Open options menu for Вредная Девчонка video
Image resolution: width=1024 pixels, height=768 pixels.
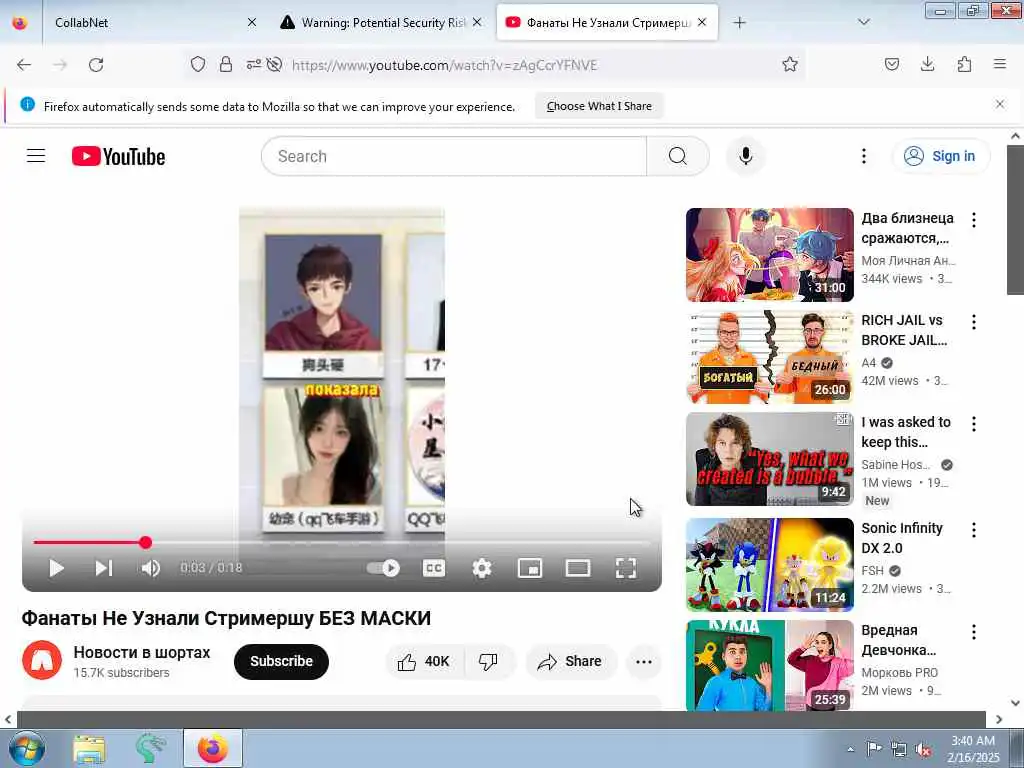pos(974,632)
